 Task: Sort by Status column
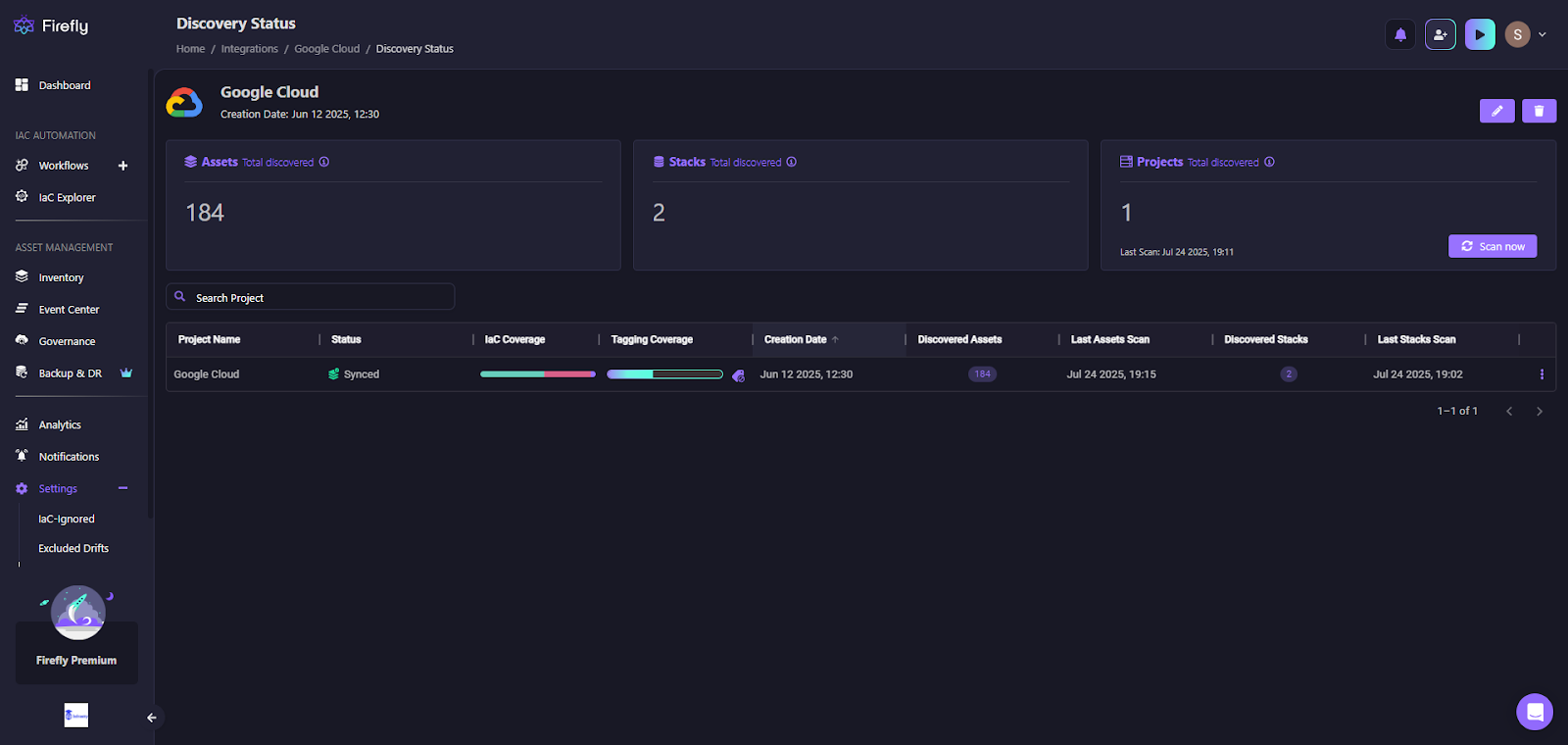346,339
